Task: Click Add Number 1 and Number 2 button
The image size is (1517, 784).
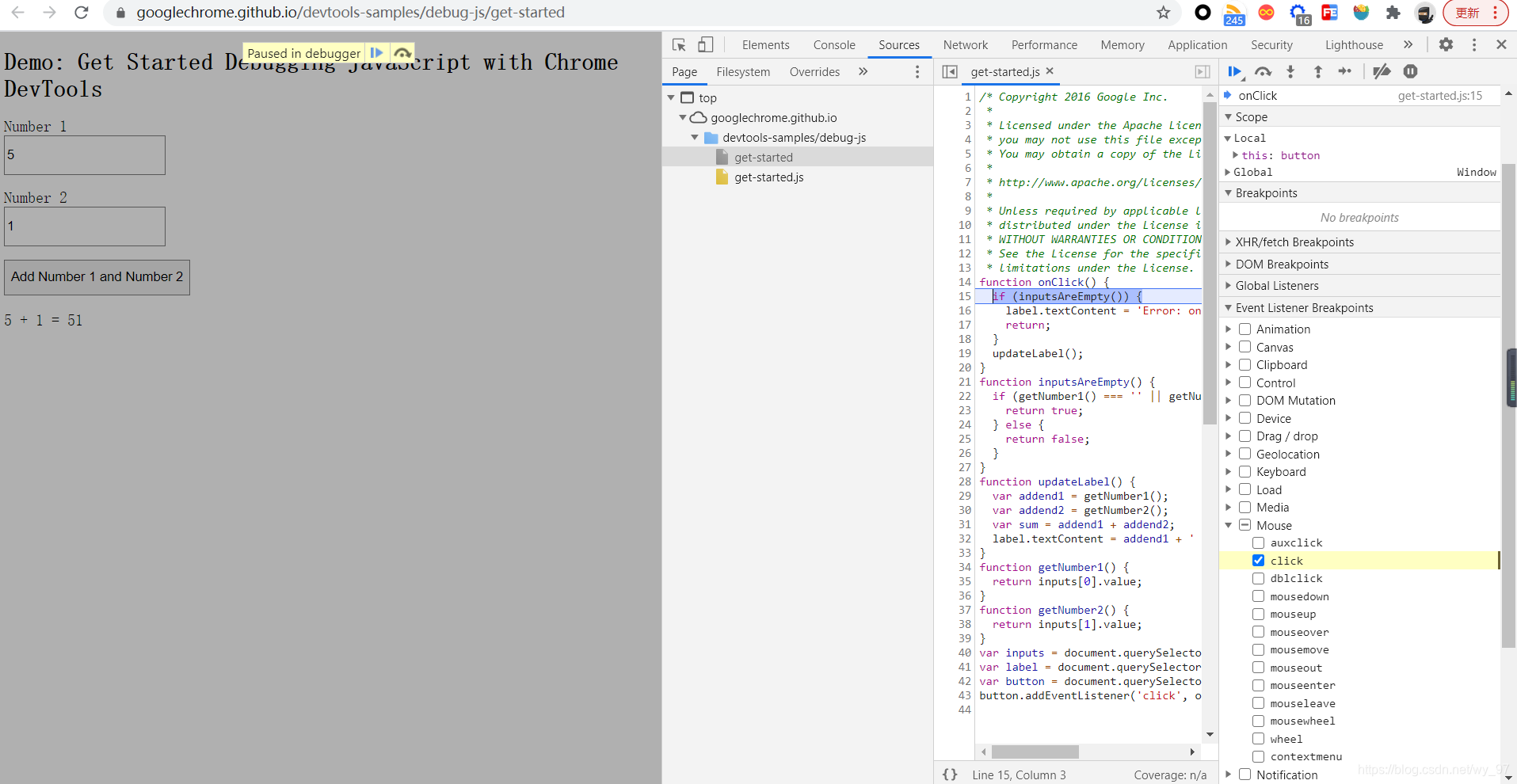Action: (x=97, y=277)
